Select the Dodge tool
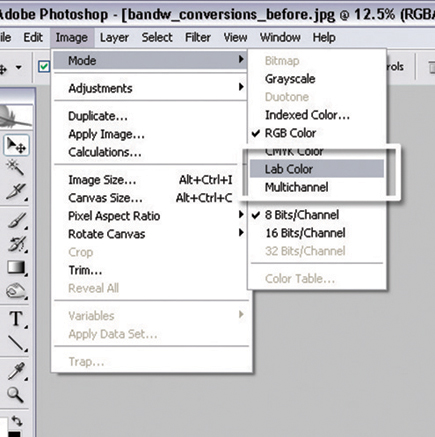 tap(16, 291)
